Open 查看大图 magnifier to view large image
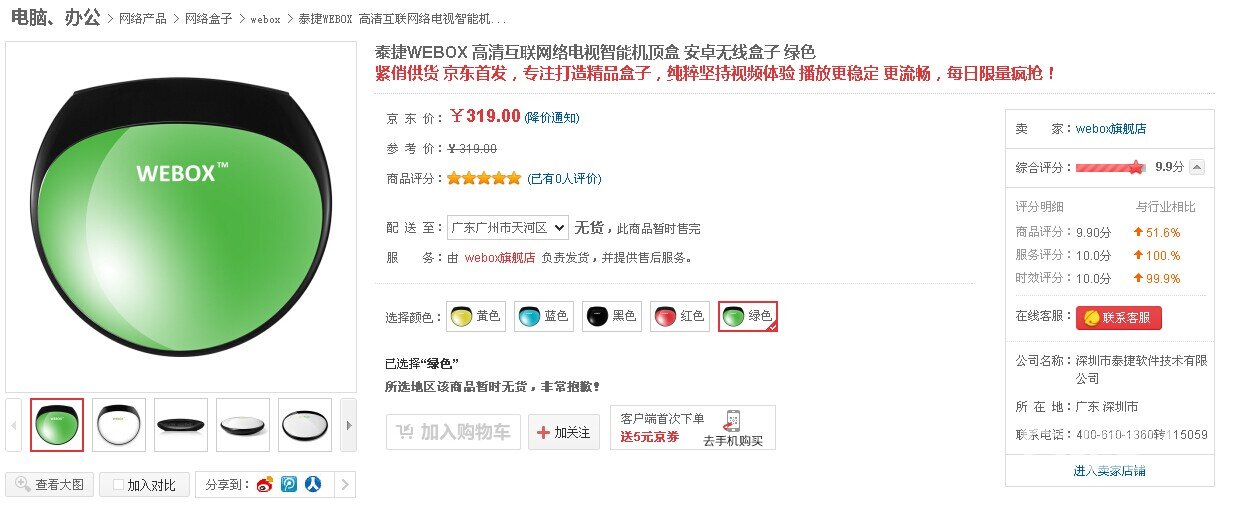 coord(50,485)
